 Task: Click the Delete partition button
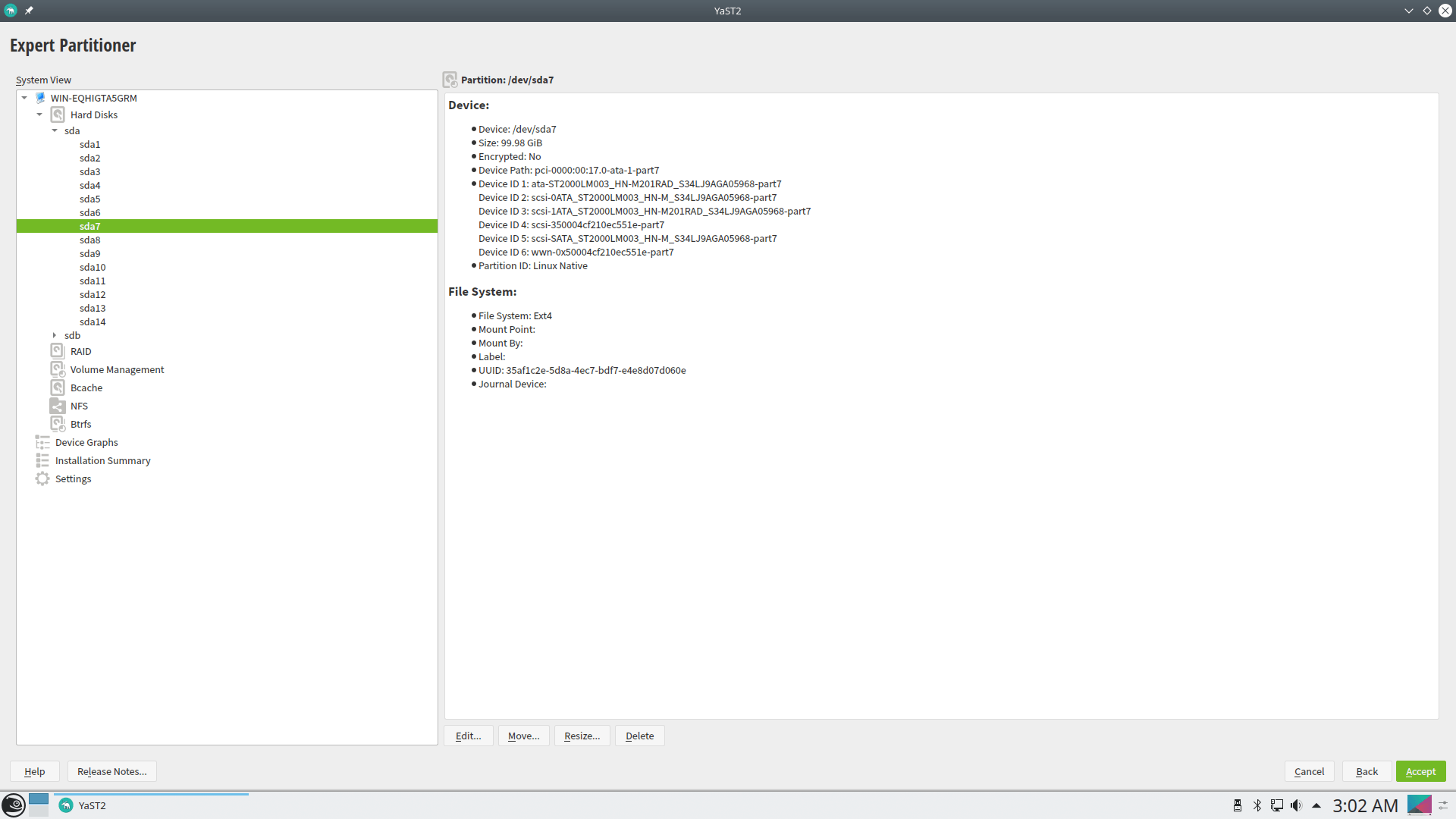[x=639, y=736]
